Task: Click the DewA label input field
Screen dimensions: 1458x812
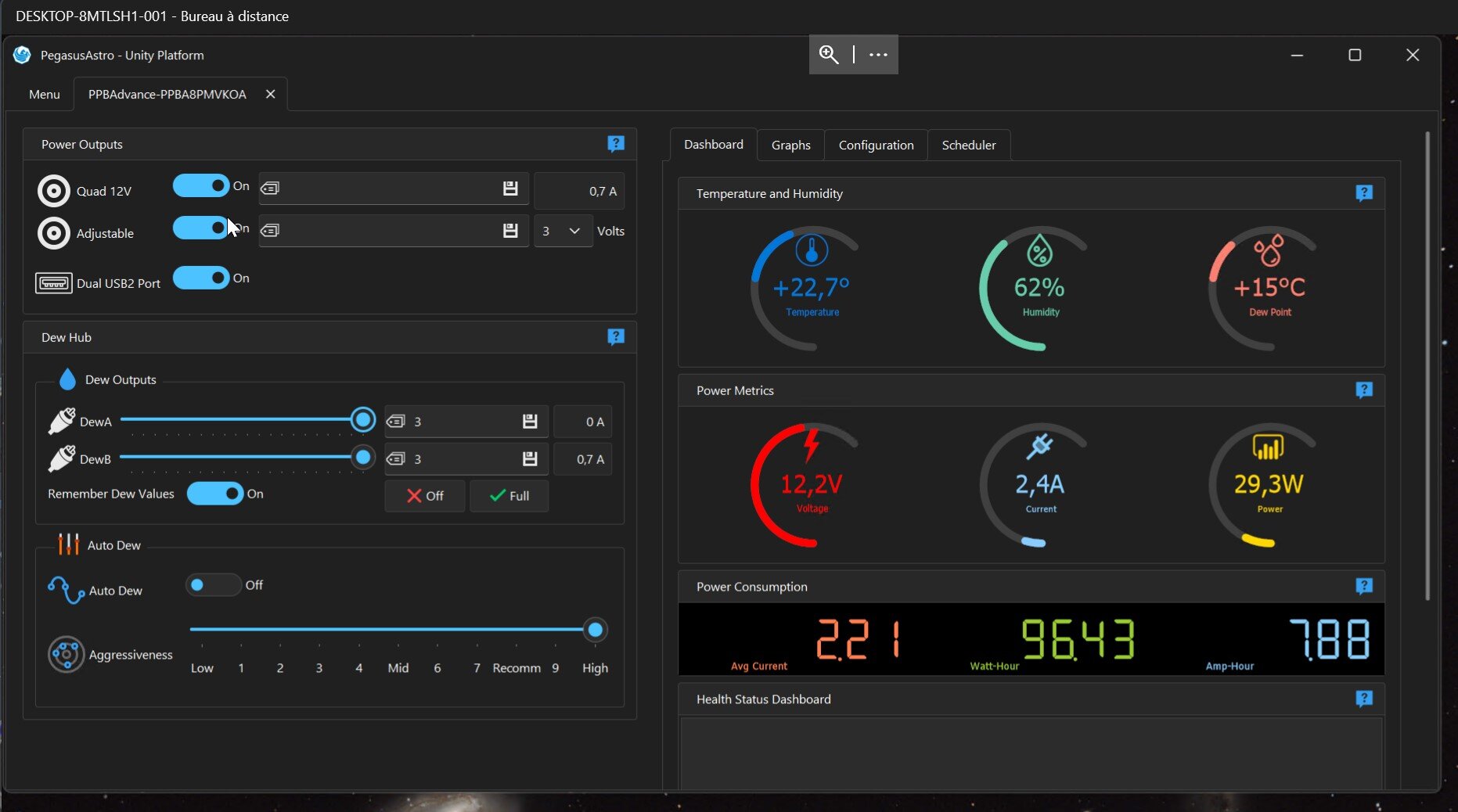Action: click(466, 422)
